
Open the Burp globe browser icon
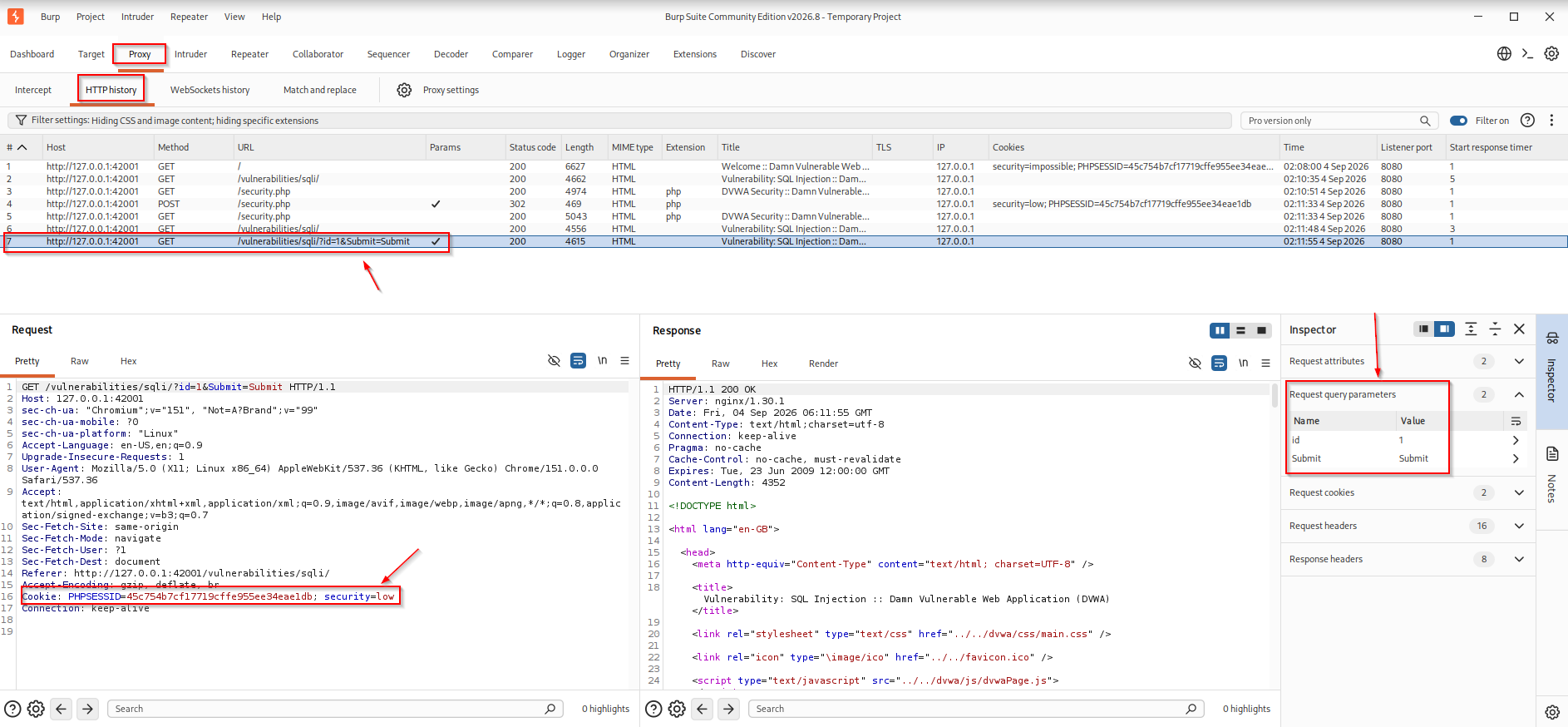pyautogui.click(x=1504, y=54)
